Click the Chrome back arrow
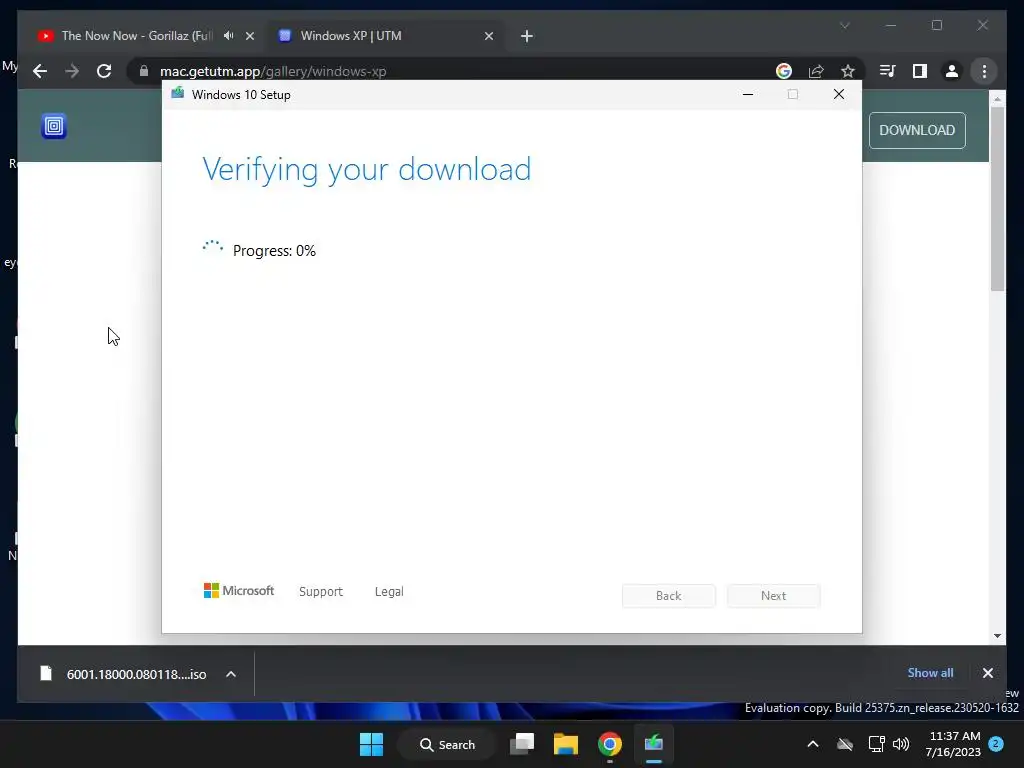1024x768 pixels. pyautogui.click(x=40, y=71)
